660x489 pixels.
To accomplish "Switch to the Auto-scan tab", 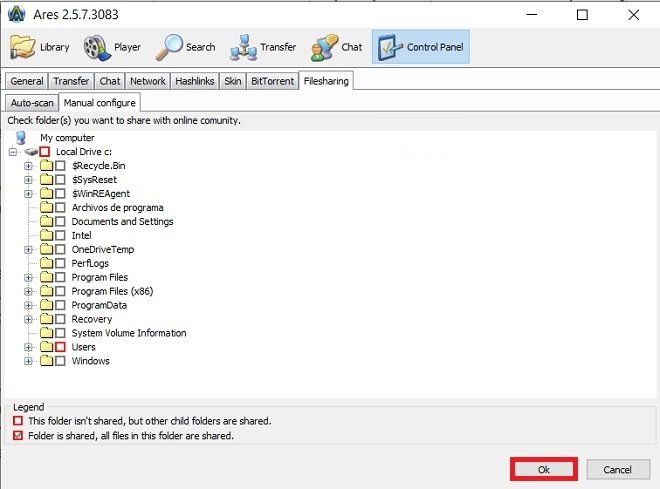I will click(32, 103).
